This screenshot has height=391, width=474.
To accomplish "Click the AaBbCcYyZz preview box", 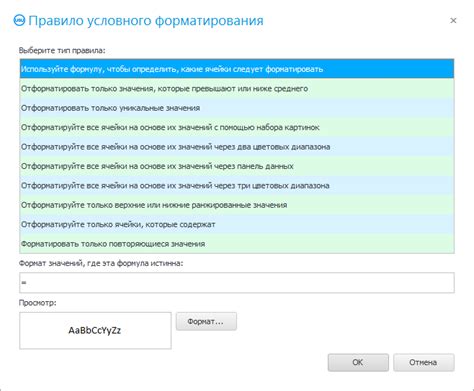I will tap(95, 331).
